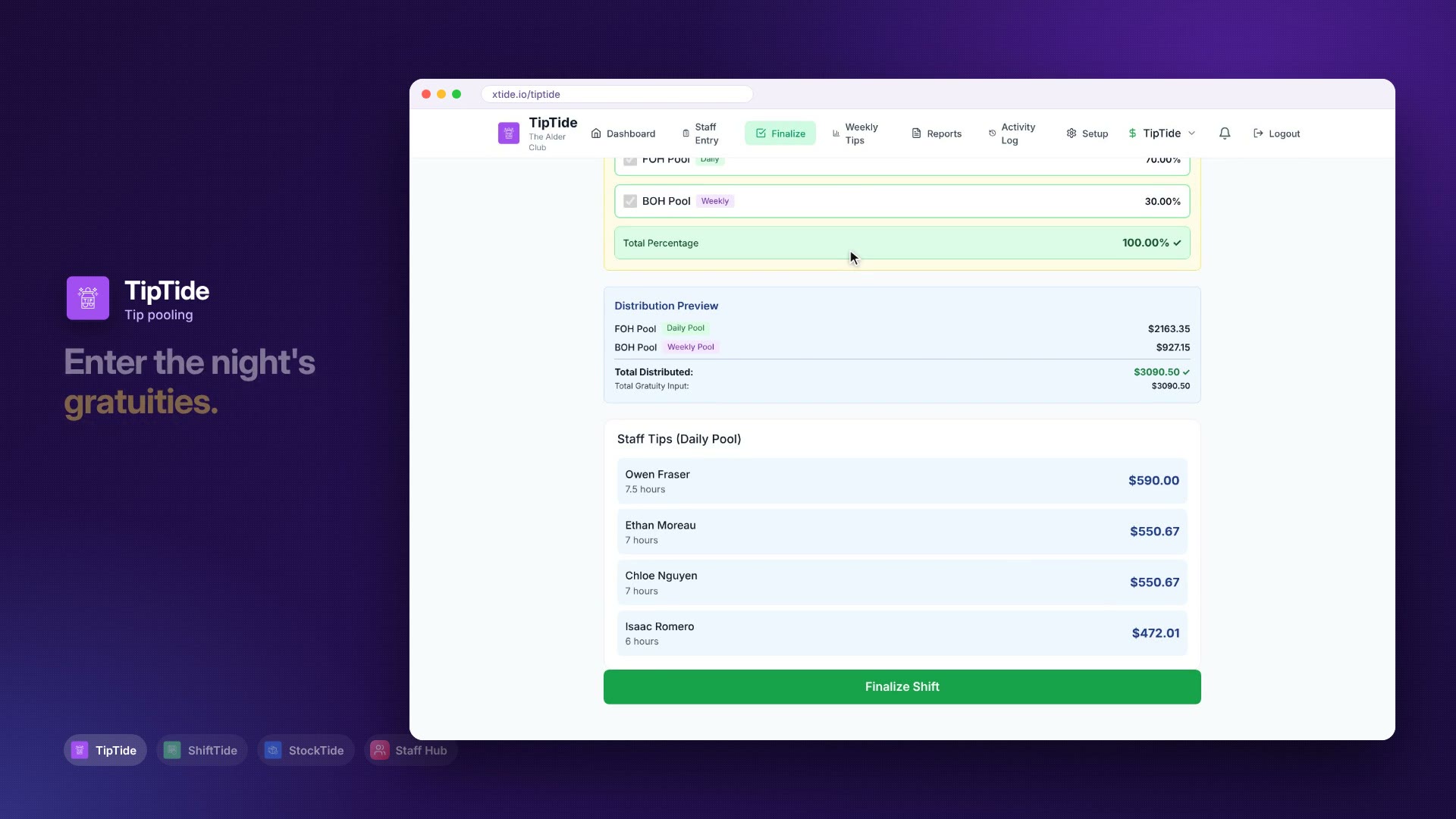Select Isaac Romero's tip row
The width and height of the screenshot is (1456, 819).
[x=902, y=633]
